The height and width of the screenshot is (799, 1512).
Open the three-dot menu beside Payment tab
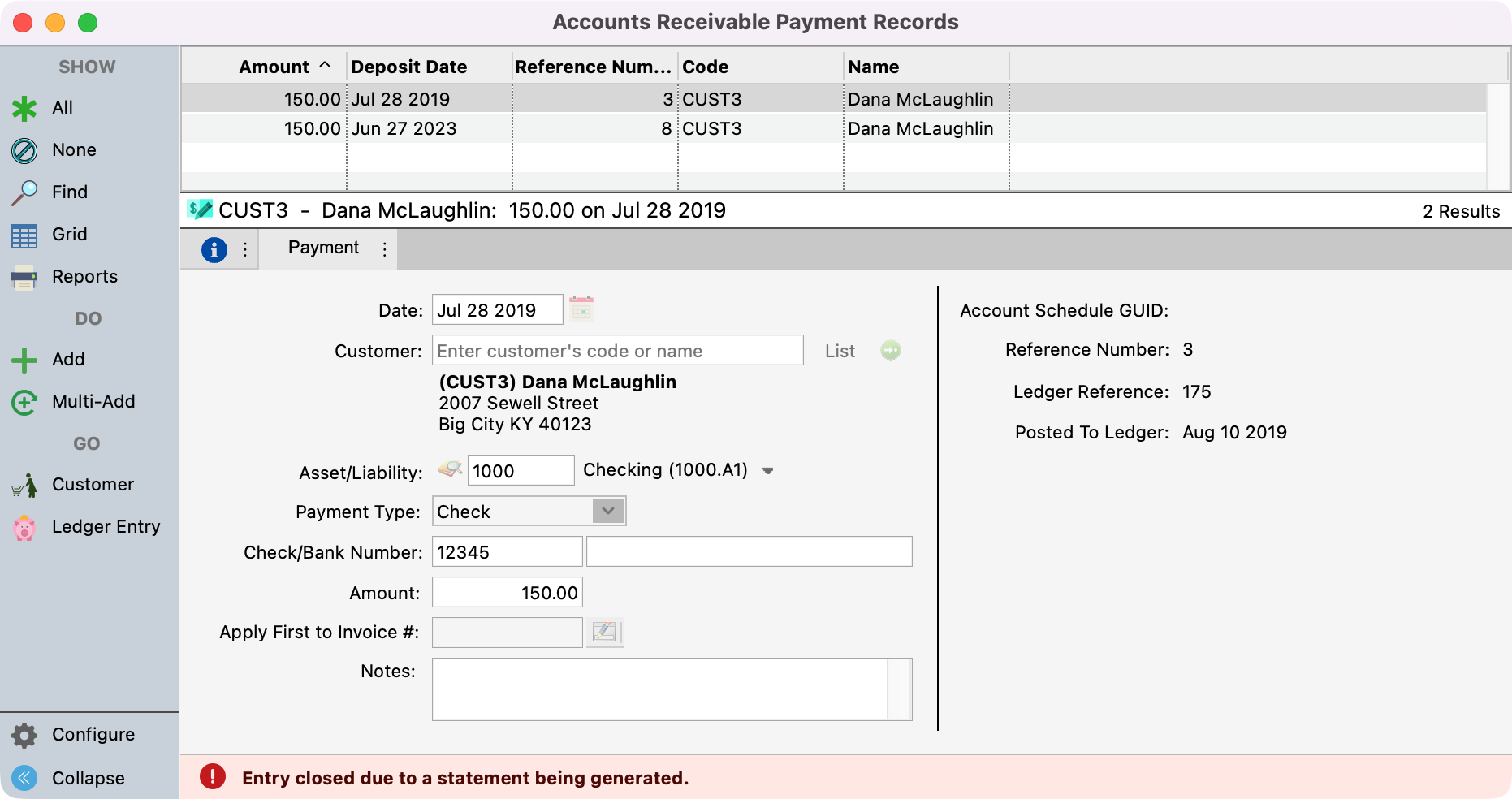(385, 249)
